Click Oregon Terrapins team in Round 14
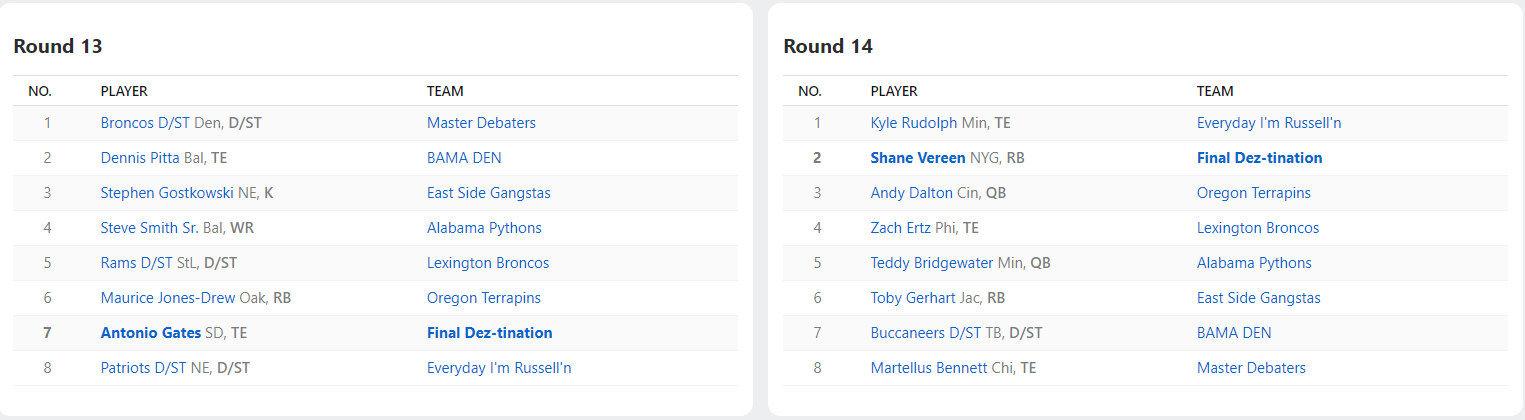The height and width of the screenshot is (420, 1525). pos(1253,193)
